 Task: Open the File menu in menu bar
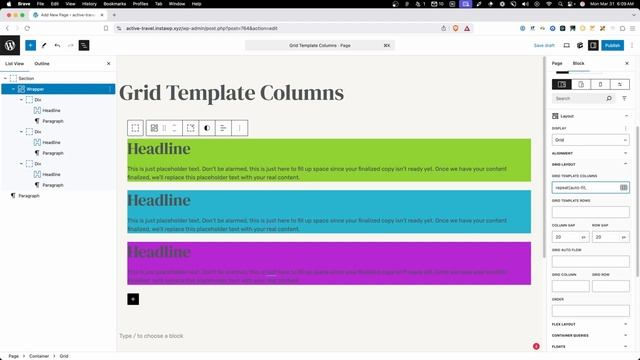coord(40,4)
